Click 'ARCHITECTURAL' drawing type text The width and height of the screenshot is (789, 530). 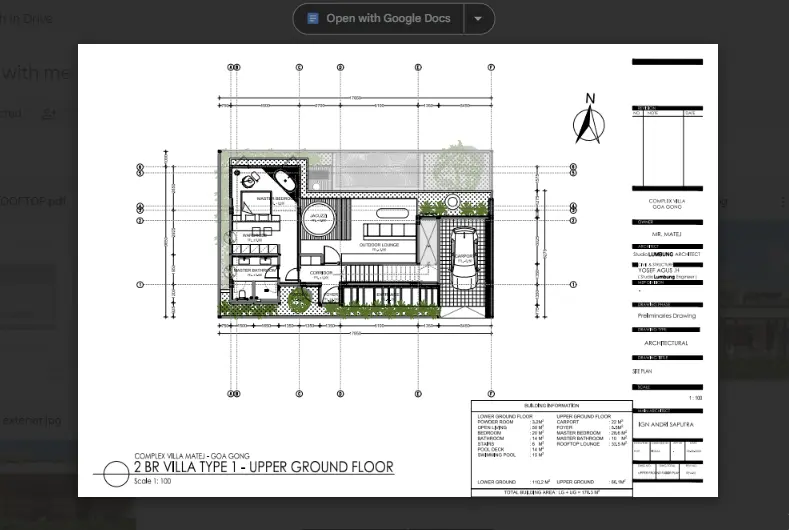(666, 343)
